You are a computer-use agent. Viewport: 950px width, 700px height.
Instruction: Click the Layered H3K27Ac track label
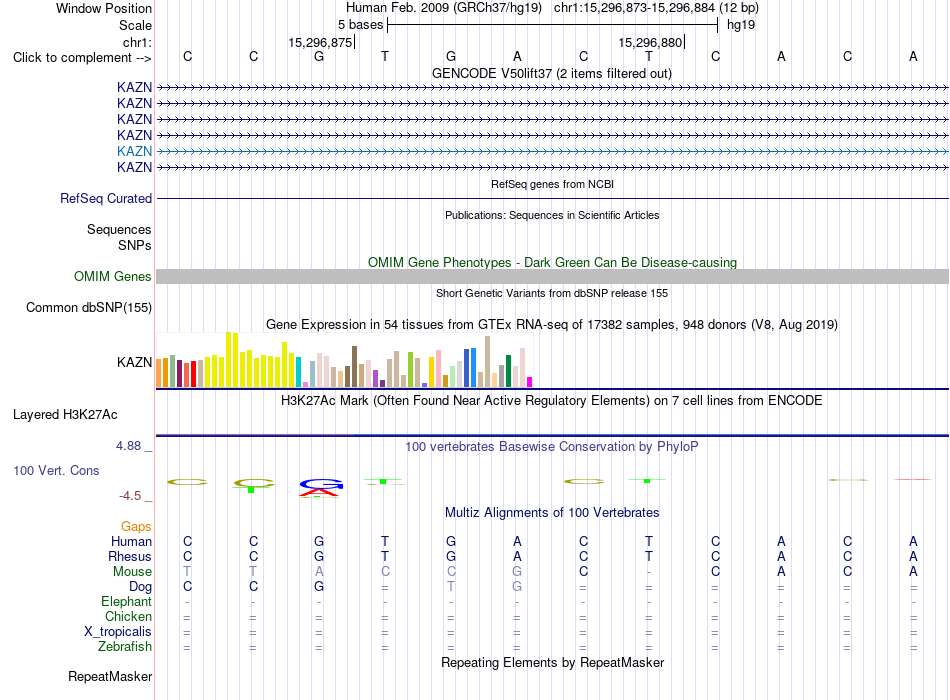coord(65,415)
